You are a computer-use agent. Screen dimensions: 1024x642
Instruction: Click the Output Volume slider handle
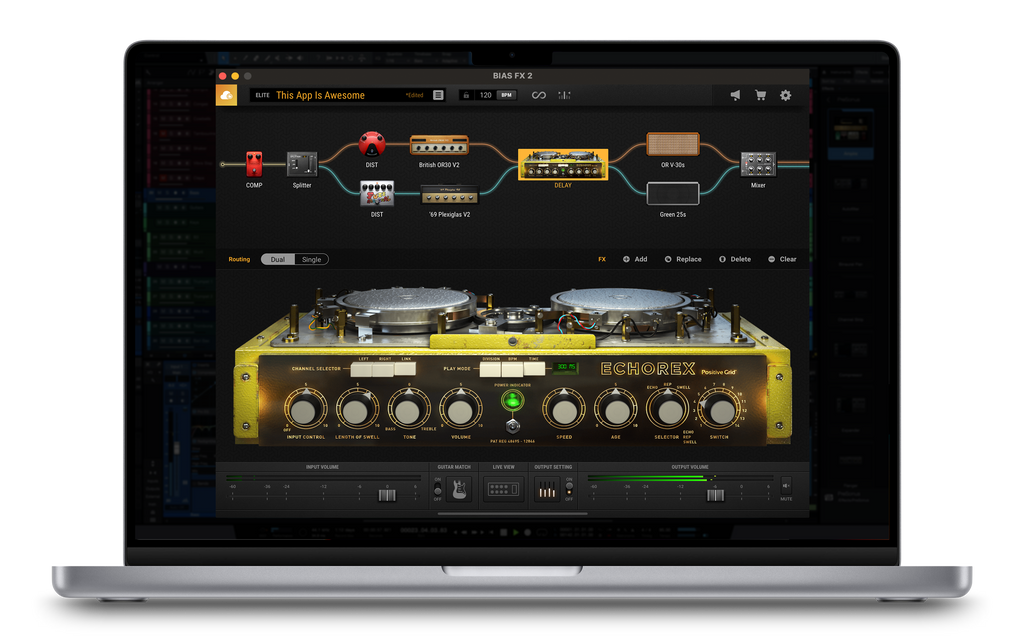pyautogui.click(x=716, y=493)
